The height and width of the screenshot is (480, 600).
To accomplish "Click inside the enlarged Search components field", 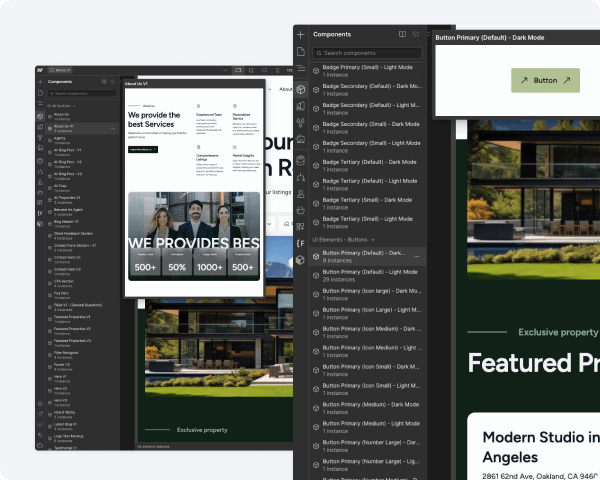I will click(367, 53).
